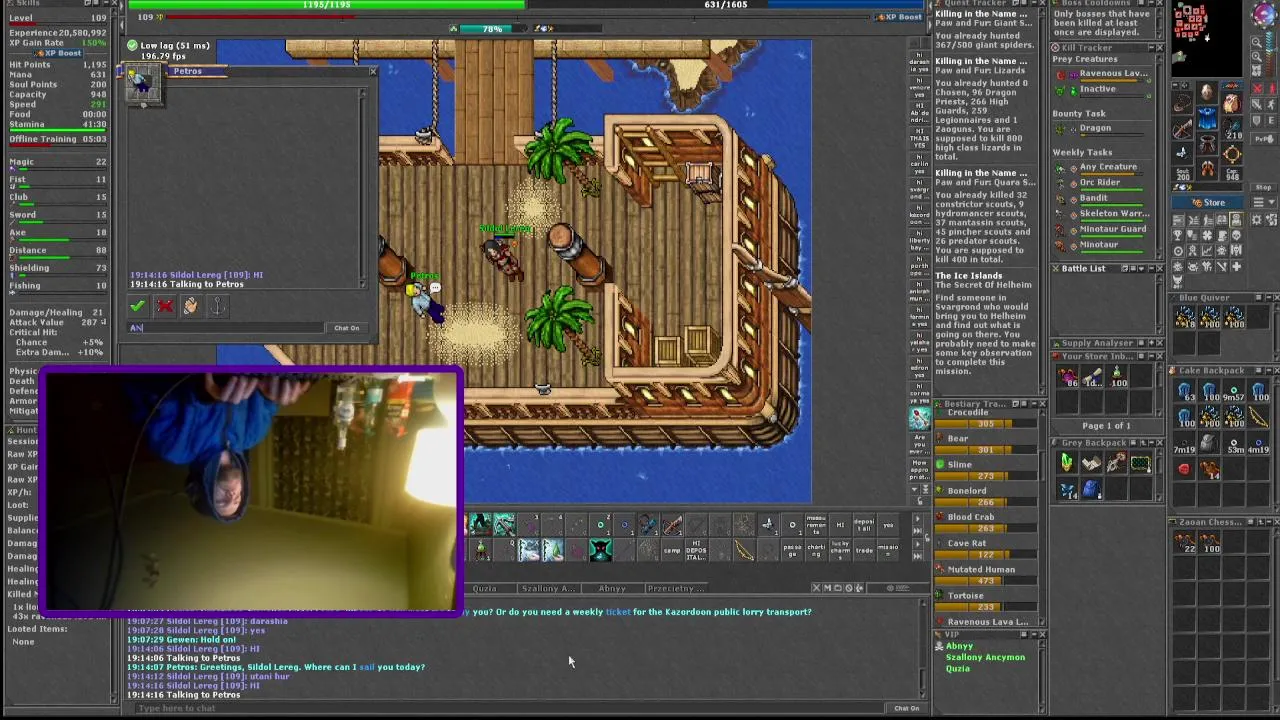Click the 78% progress bar above the game view

(x=493, y=29)
